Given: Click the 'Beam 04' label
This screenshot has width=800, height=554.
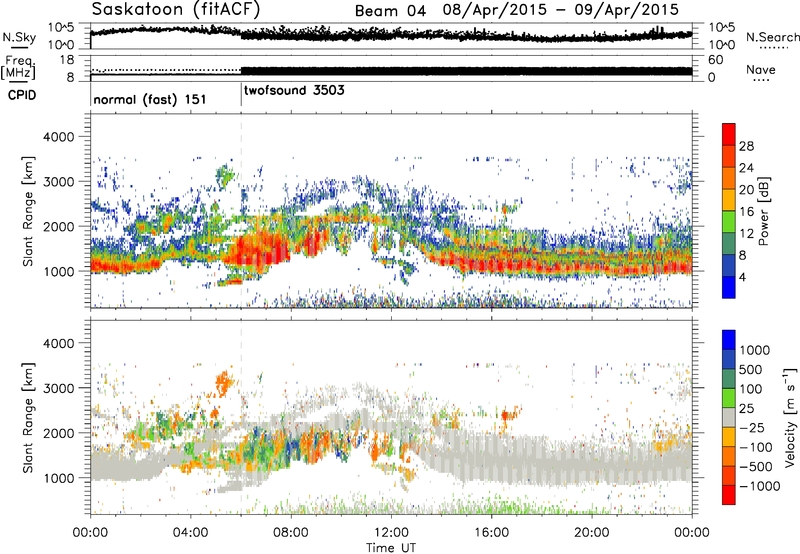Looking at the screenshot, I should pyautogui.click(x=390, y=11).
